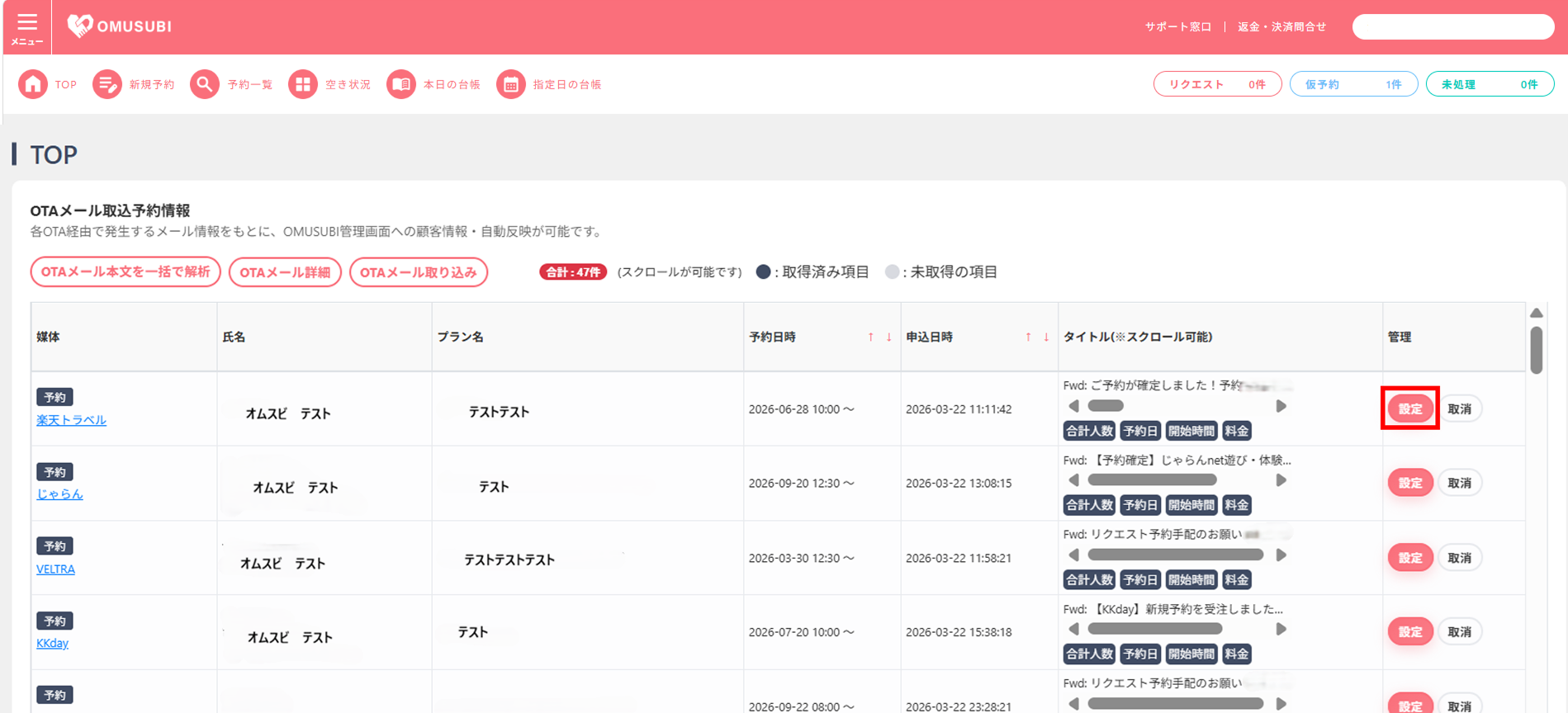Open サポート窓口 link
The height and width of the screenshot is (713, 1568).
[1178, 27]
